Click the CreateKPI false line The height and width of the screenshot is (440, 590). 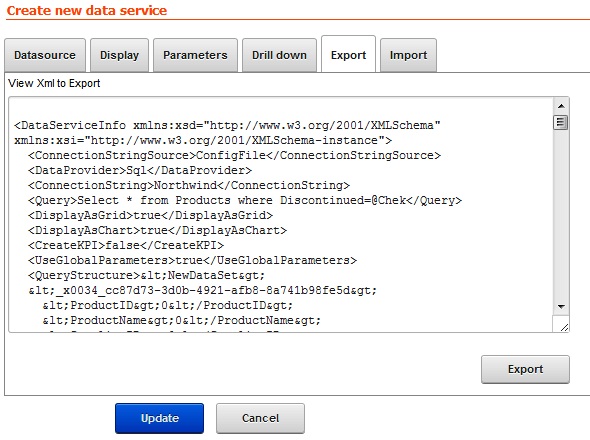[x=126, y=245]
